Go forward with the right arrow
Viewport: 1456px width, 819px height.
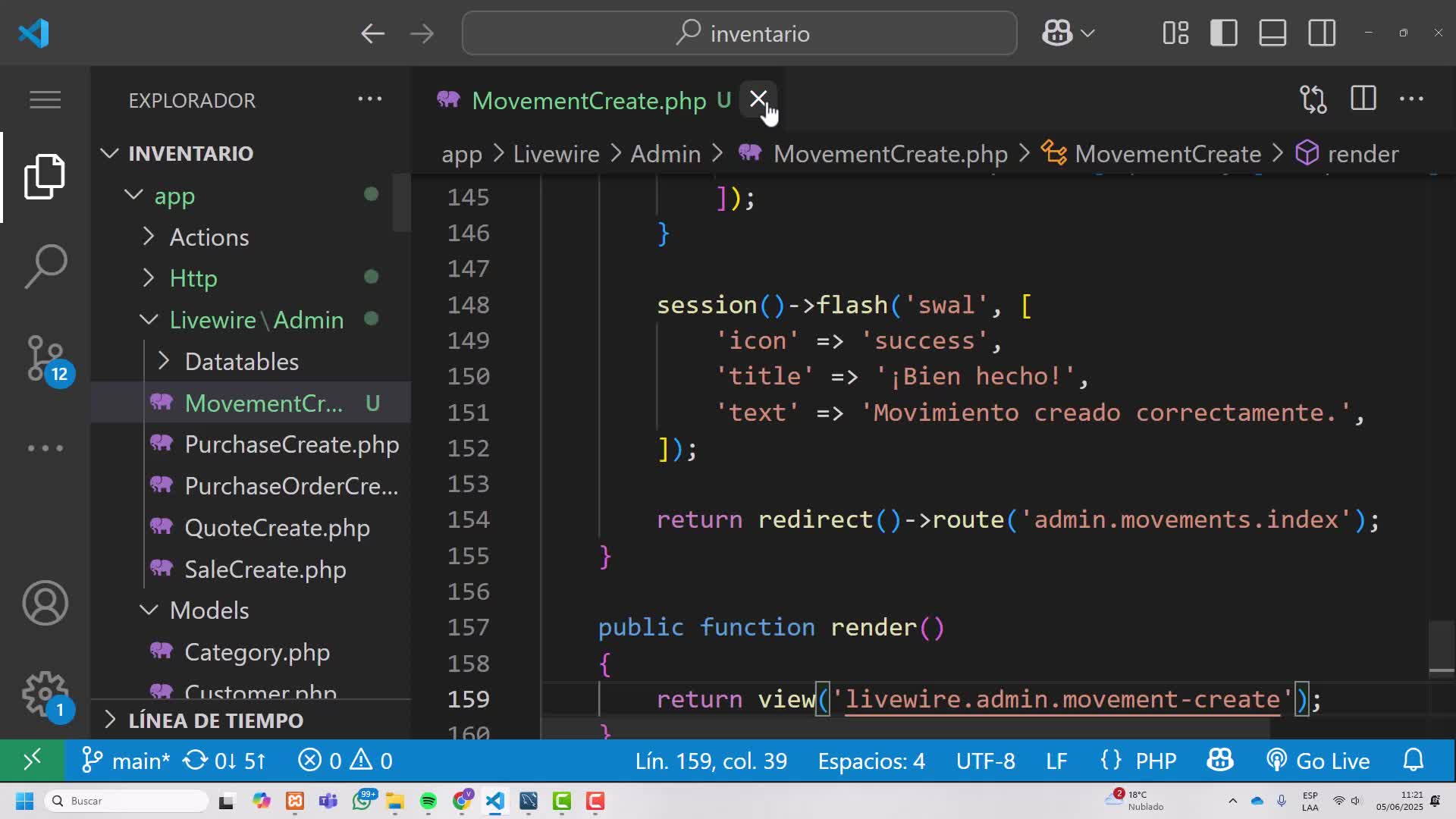pos(422,33)
